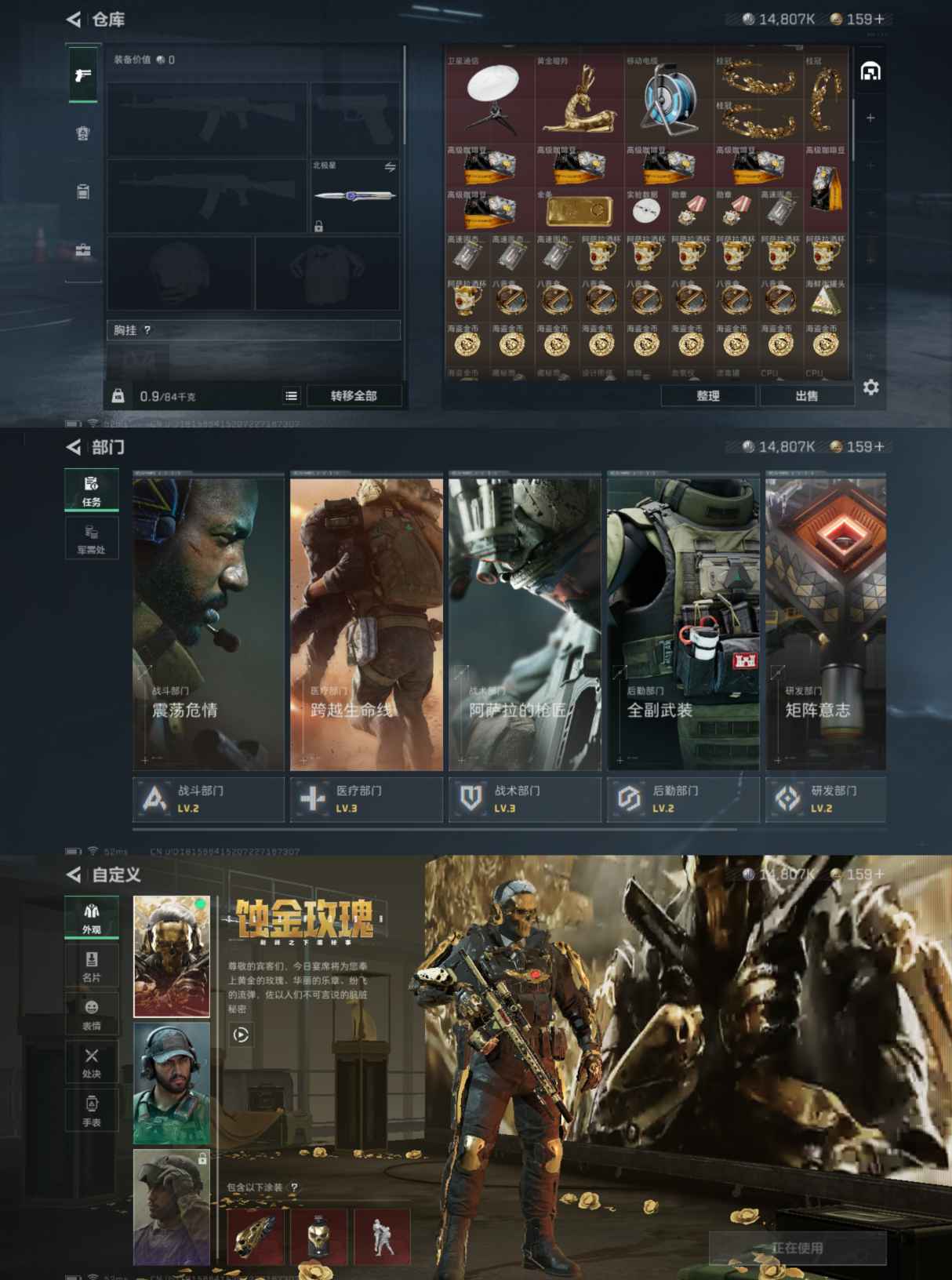Select the tall upright 高级咖啡豆 bag
Screen dimensions: 952x1280
tap(826, 187)
